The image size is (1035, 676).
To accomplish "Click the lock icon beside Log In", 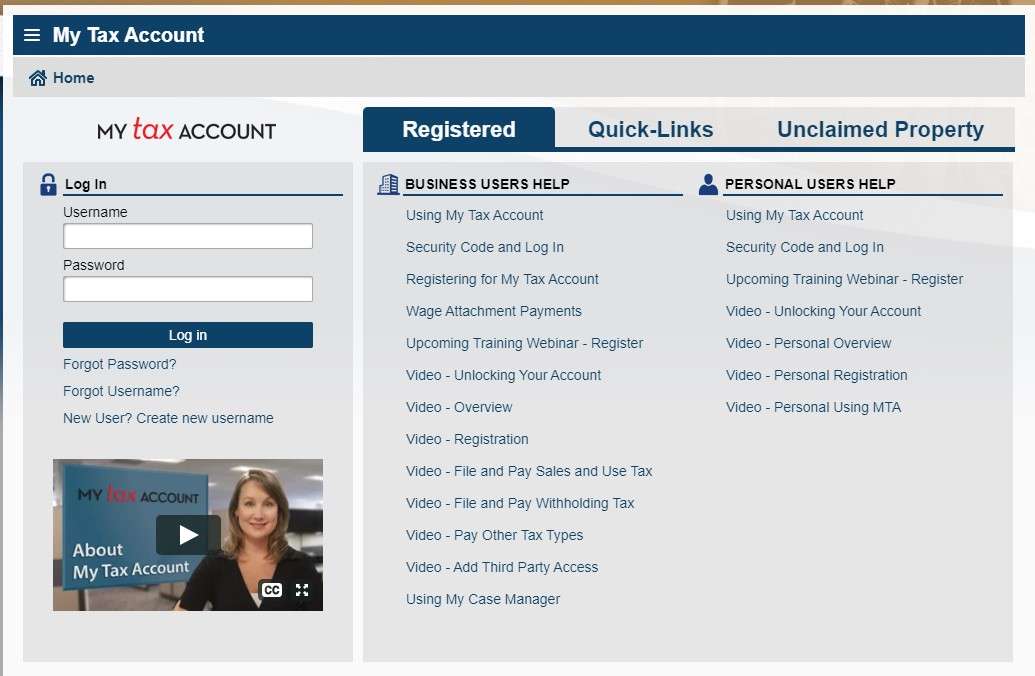I will tap(48, 183).
